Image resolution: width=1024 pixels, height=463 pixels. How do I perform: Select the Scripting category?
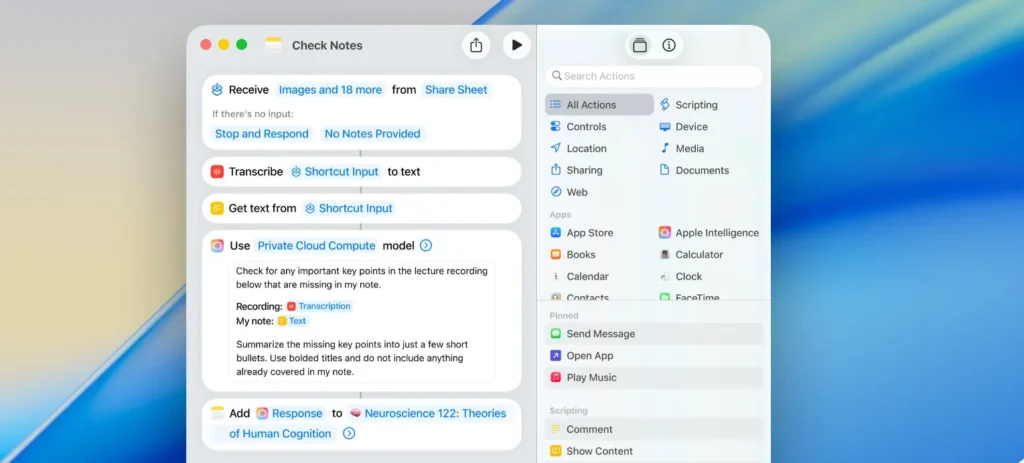688,104
